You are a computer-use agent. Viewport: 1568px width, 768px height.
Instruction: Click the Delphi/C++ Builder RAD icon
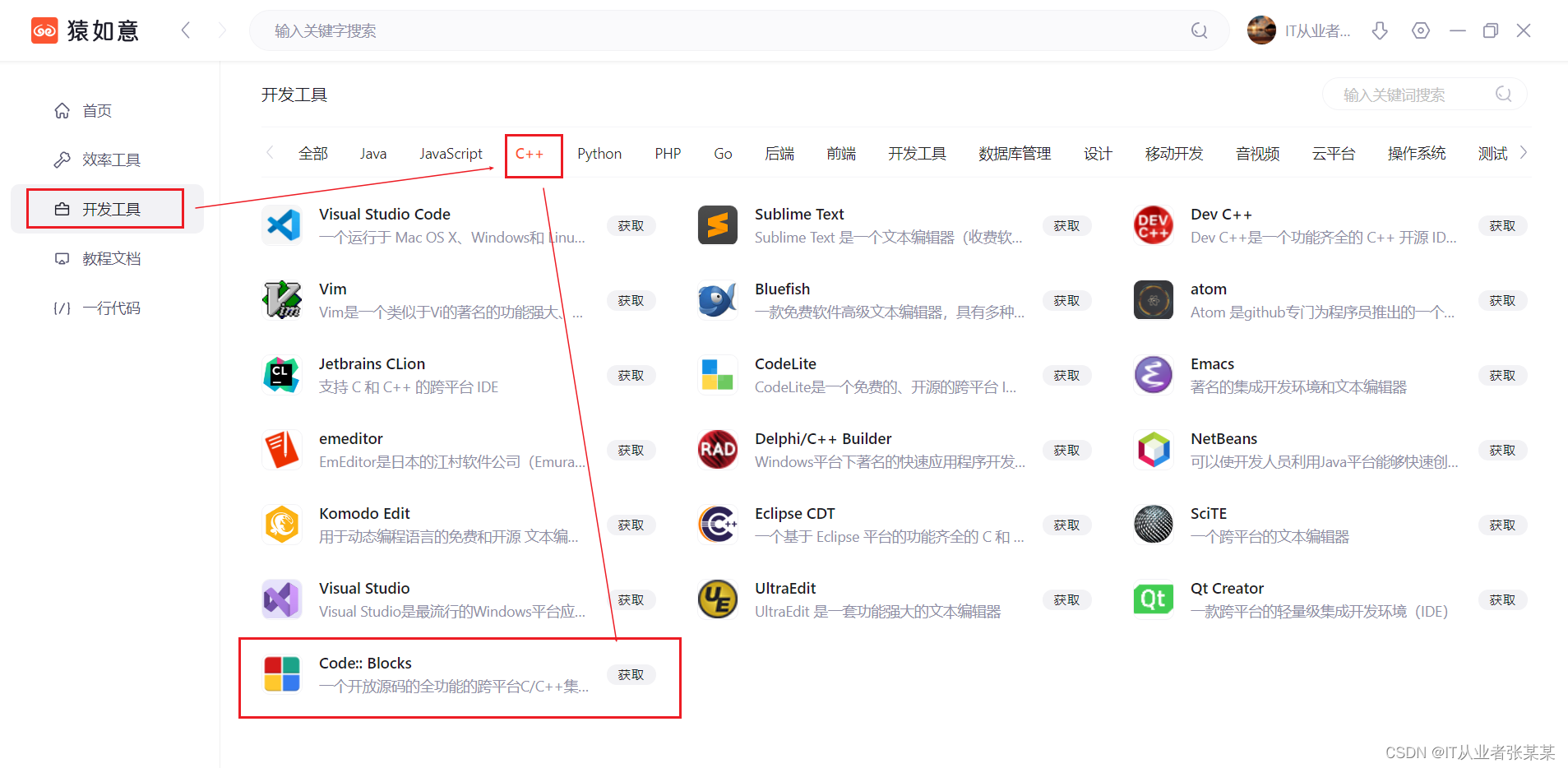tap(718, 450)
